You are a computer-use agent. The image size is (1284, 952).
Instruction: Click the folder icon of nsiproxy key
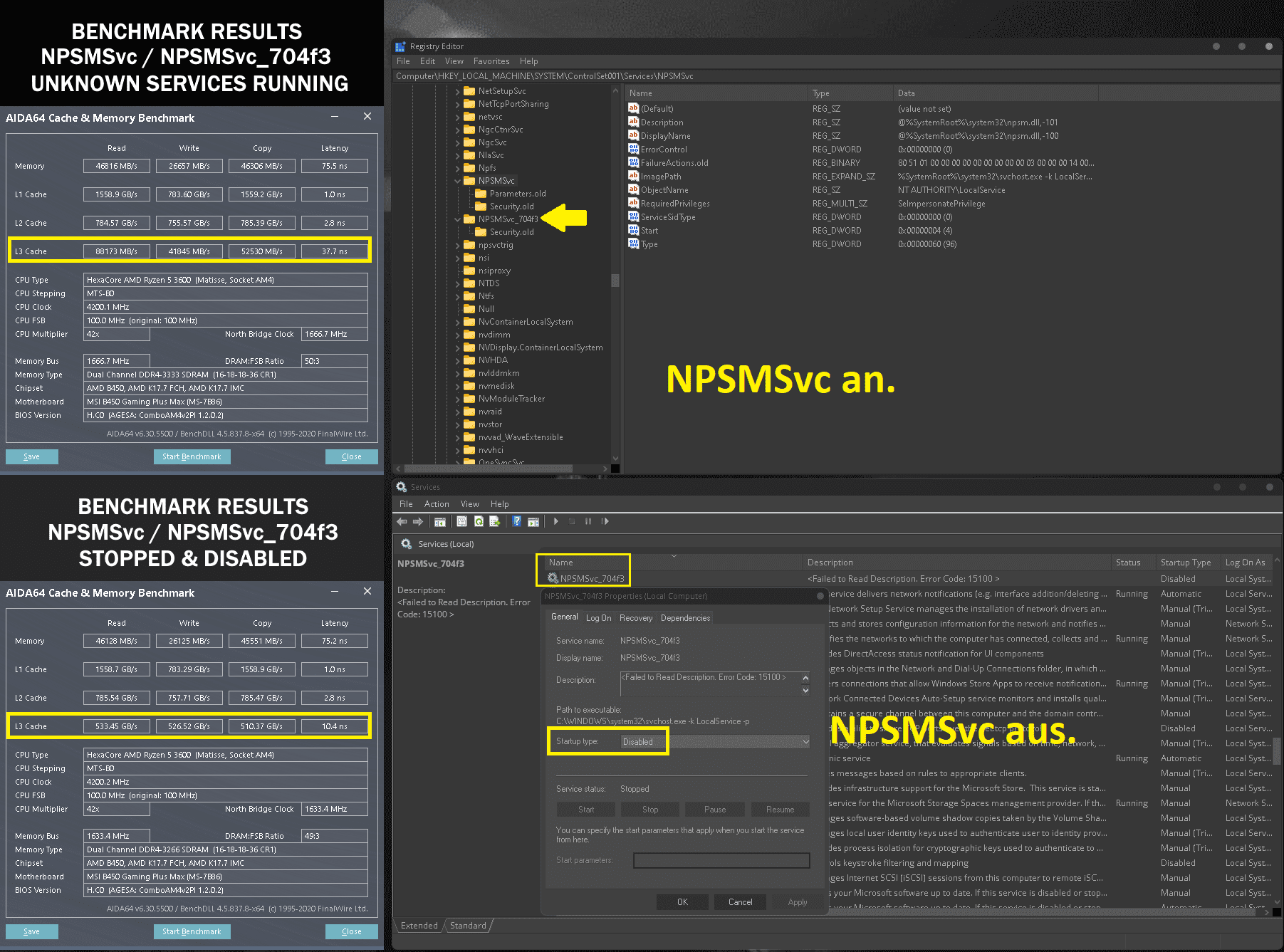click(x=469, y=271)
